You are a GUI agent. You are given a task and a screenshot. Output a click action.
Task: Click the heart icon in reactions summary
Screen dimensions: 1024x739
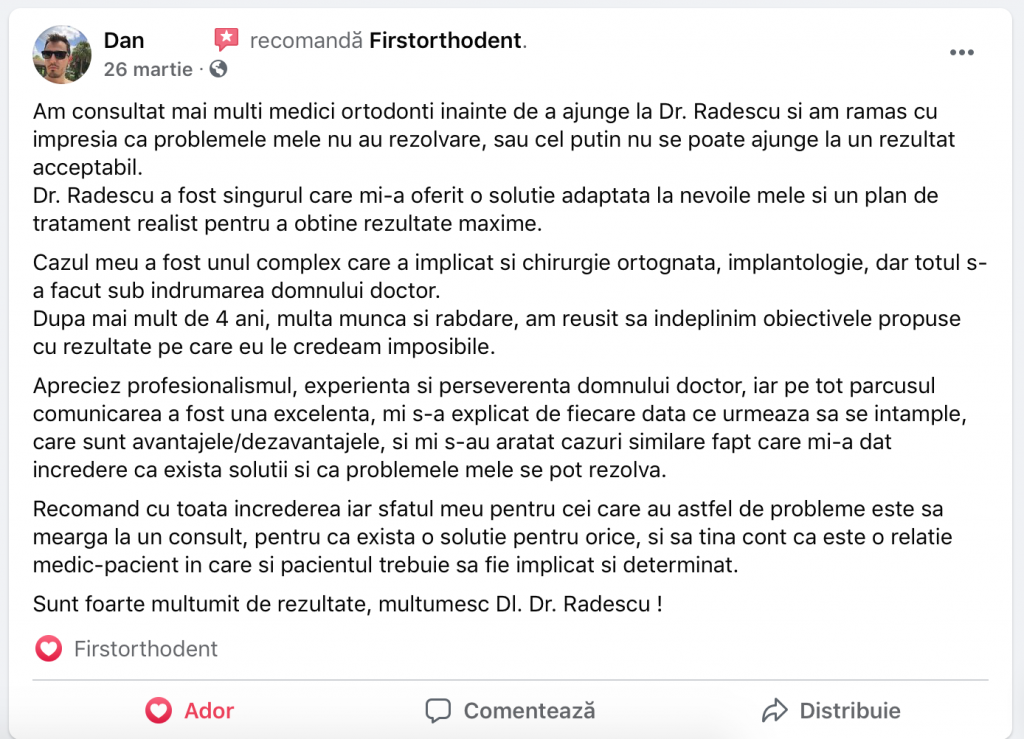[48, 649]
